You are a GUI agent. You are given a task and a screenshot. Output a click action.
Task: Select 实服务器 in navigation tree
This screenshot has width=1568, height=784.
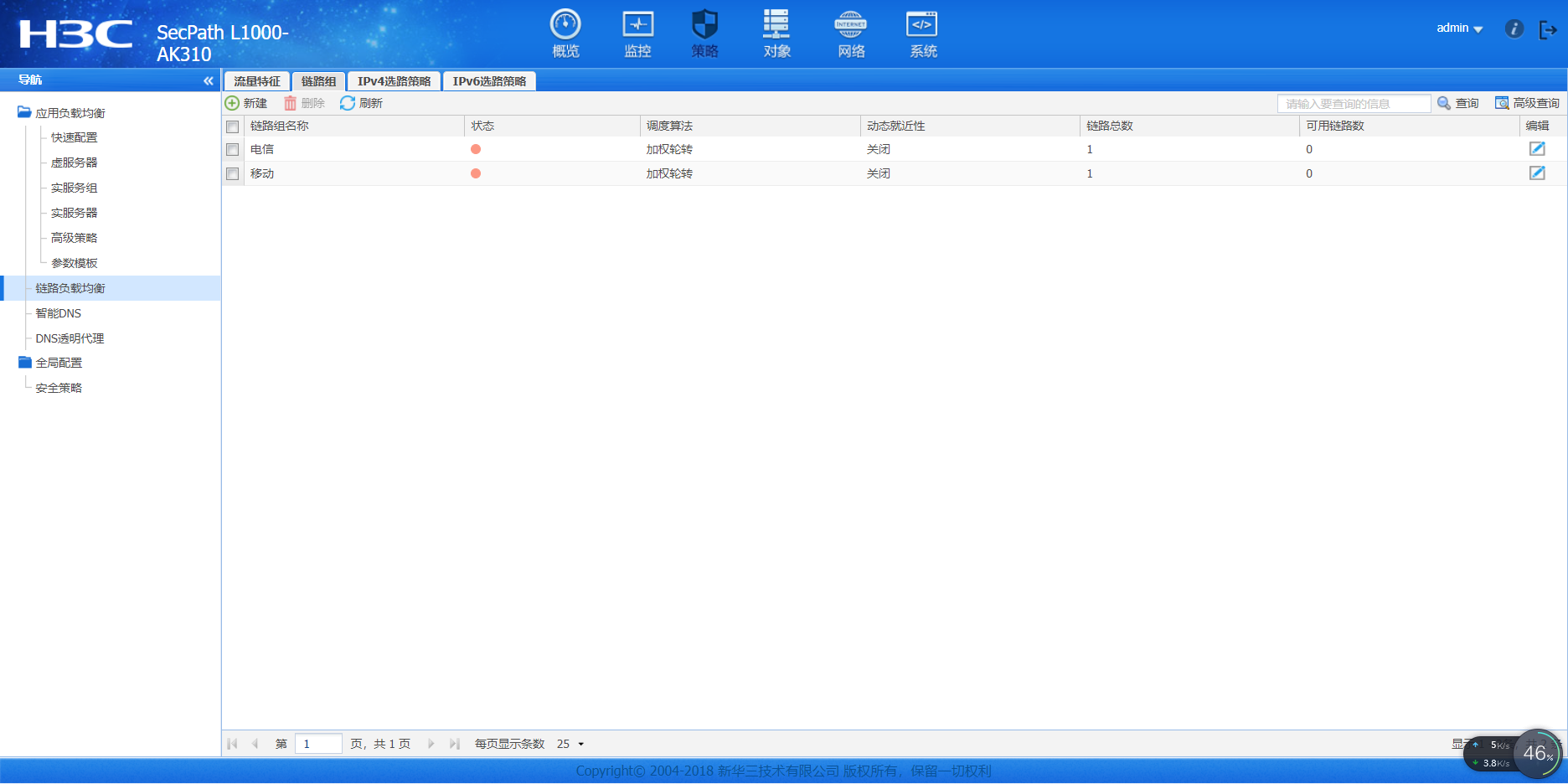[x=75, y=213]
